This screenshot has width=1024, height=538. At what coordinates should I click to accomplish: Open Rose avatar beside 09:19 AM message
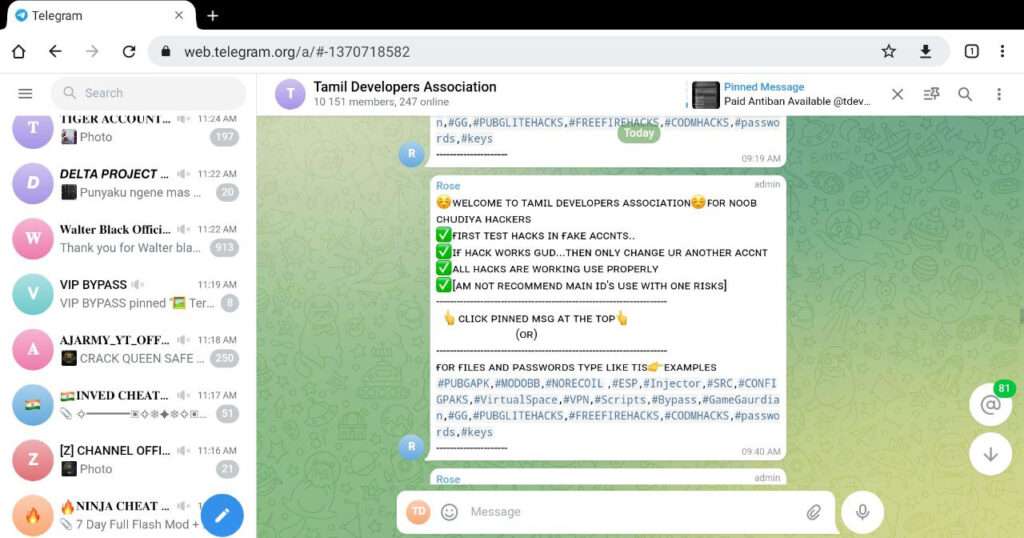pyautogui.click(x=411, y=154)
